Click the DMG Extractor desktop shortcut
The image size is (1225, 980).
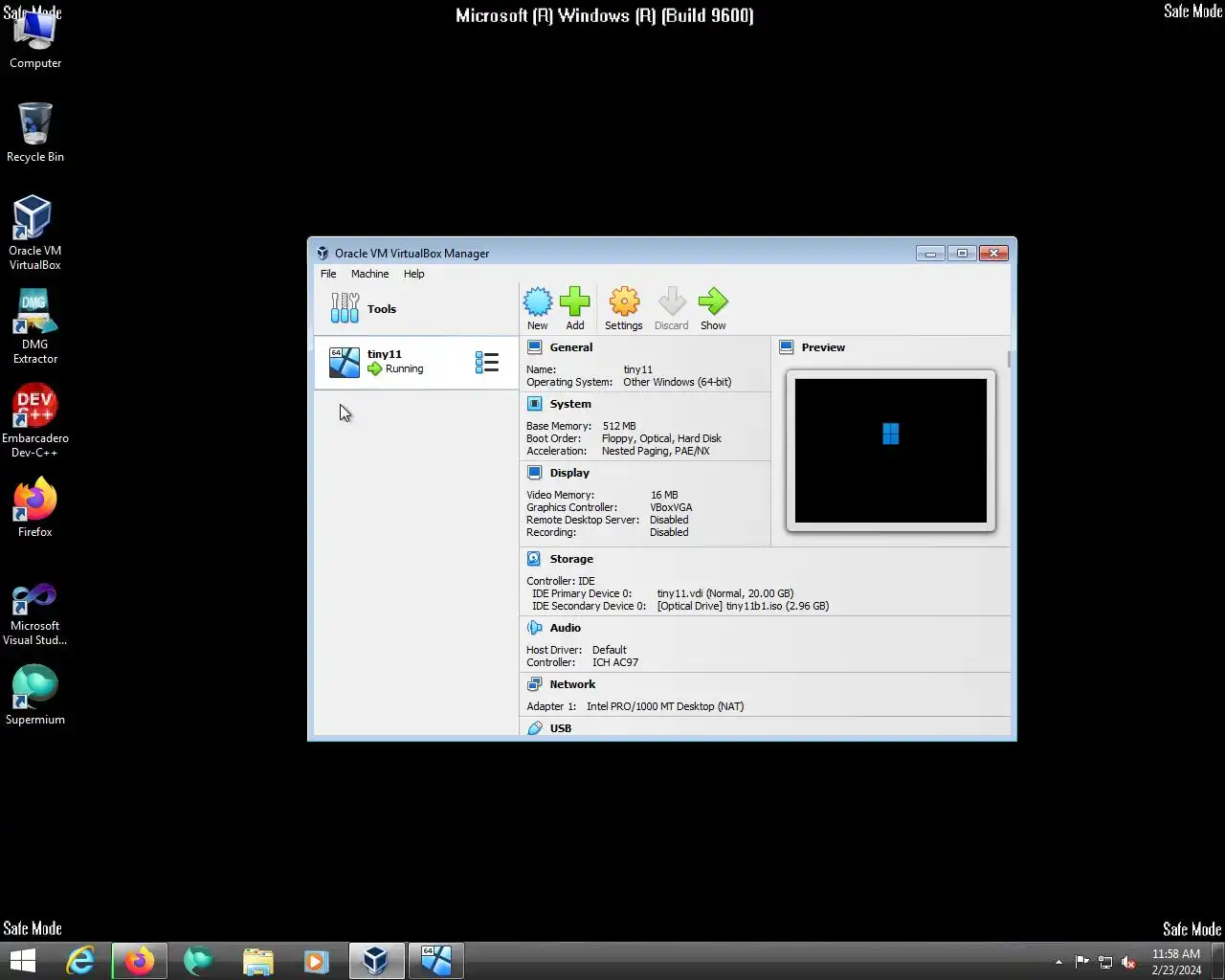click(35, 326)
